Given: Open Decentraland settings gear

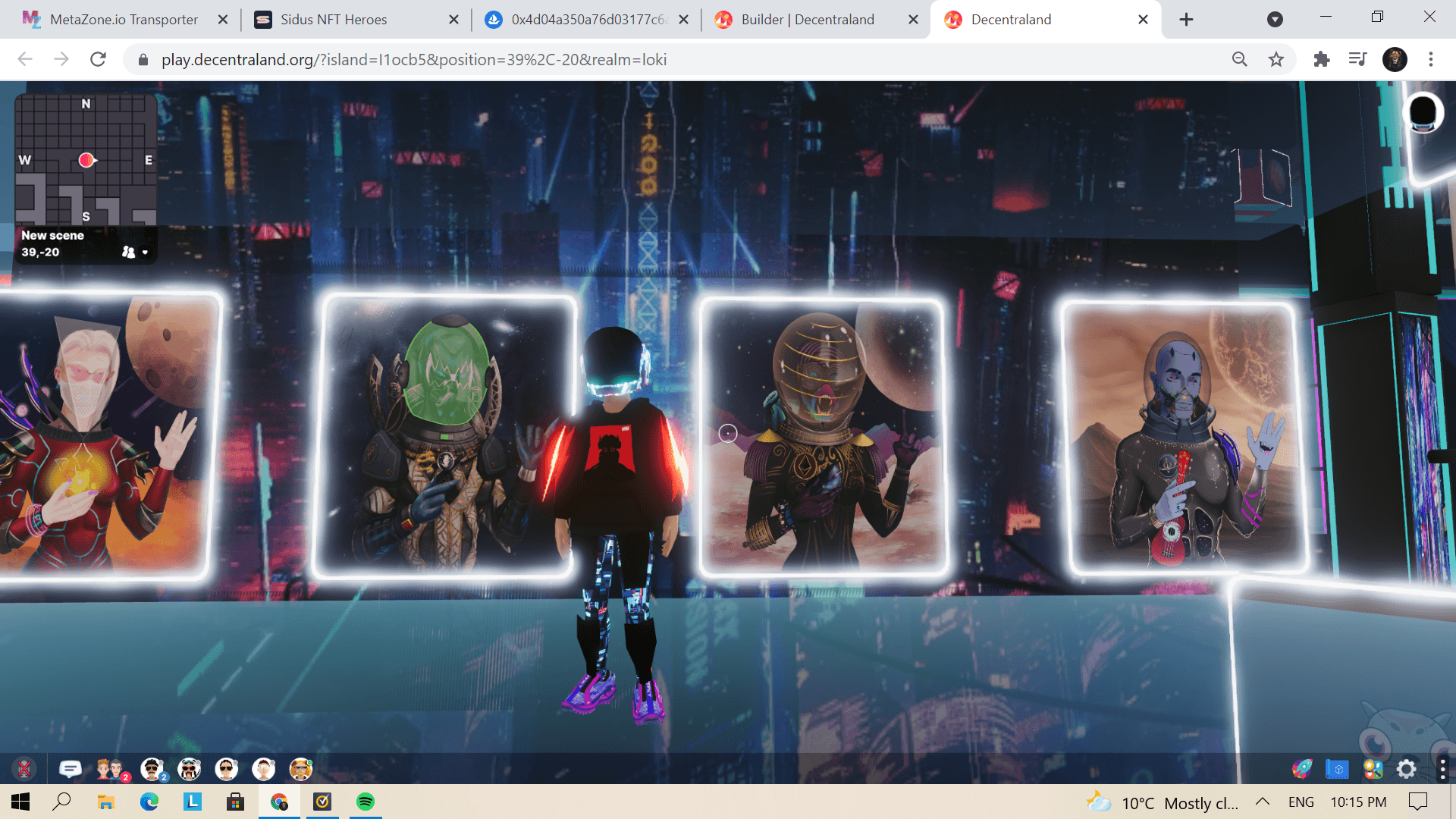Looking at the screenshot, I should coord(1407,769).
